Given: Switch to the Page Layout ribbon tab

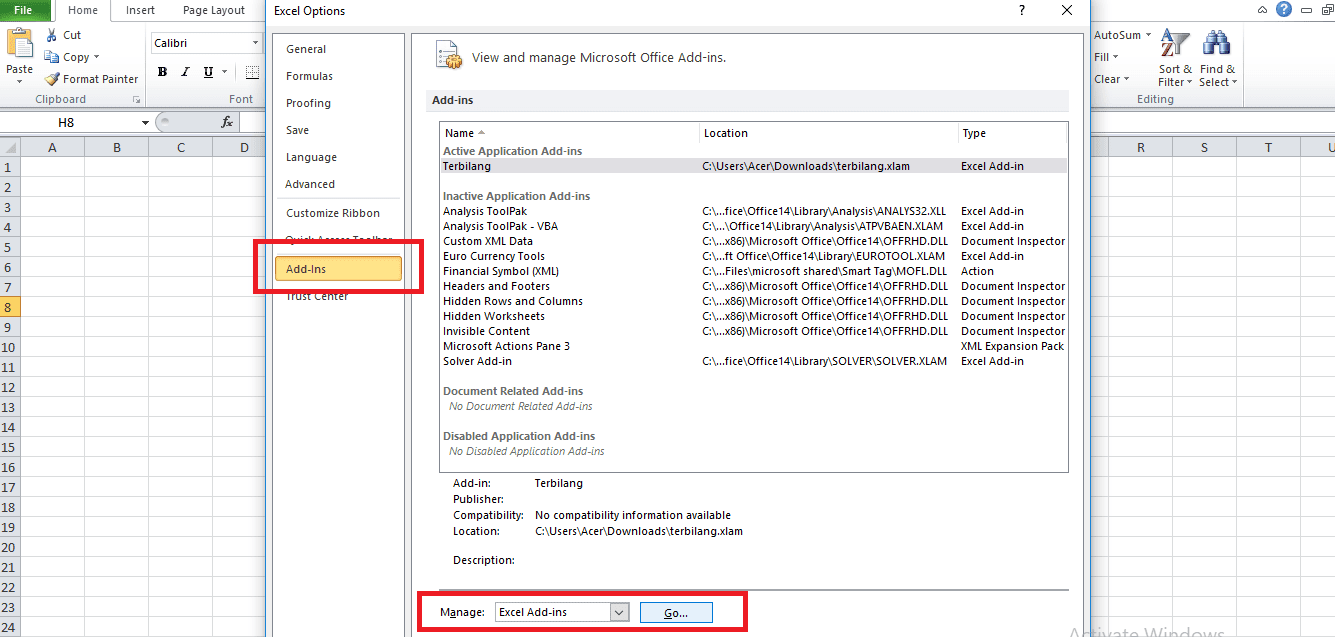Looking at the screenshot, I should pyautogui.click(x=214, y=10).
